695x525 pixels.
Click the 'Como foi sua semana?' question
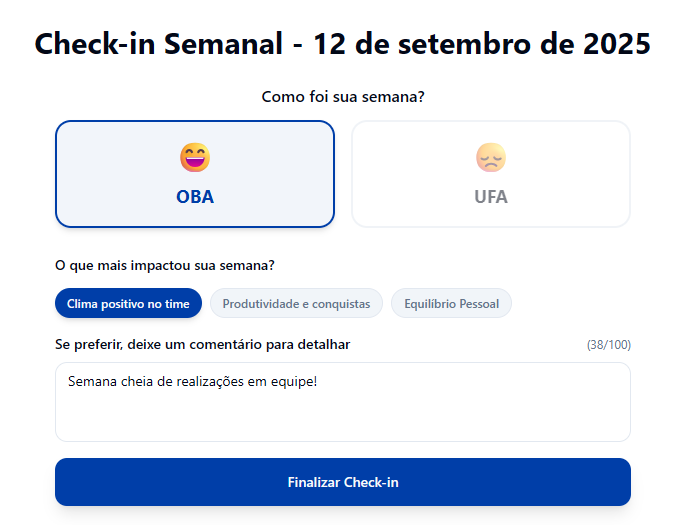[343, 97]
